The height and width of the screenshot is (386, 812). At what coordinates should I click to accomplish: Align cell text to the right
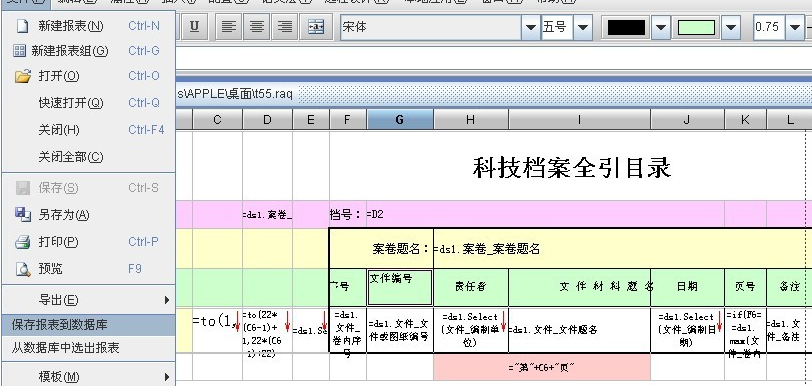click(x=285, y=26)
